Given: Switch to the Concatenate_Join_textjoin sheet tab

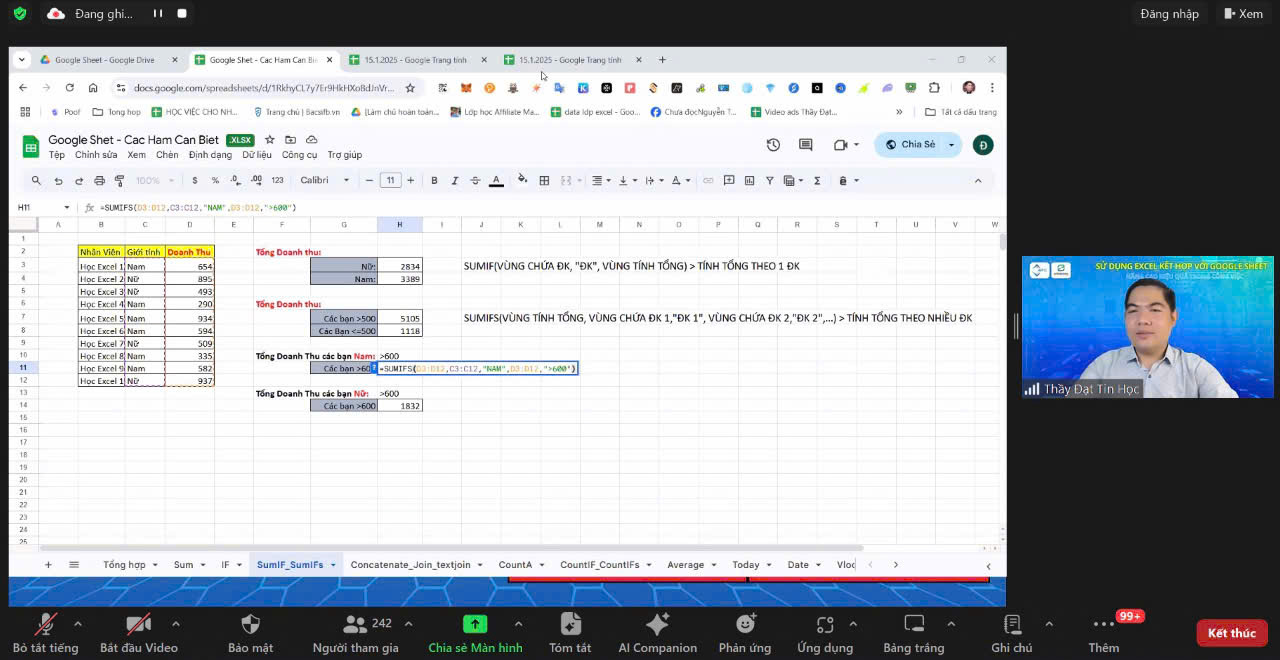Looking at the screenshot, I should tap(416, 565).
